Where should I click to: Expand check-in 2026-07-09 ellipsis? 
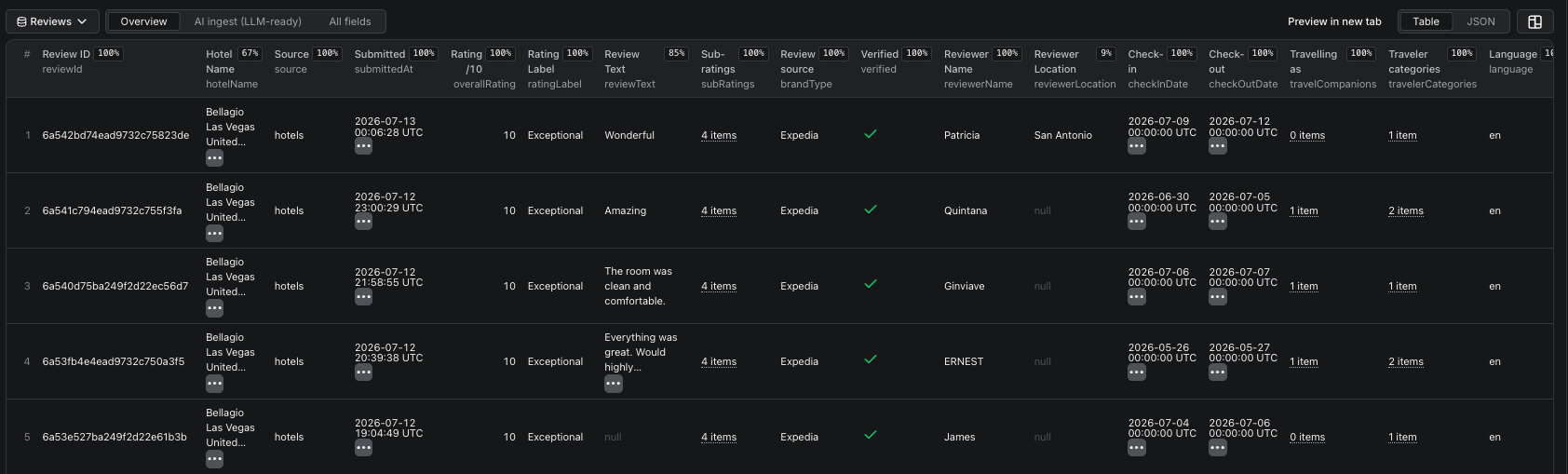1136,146
